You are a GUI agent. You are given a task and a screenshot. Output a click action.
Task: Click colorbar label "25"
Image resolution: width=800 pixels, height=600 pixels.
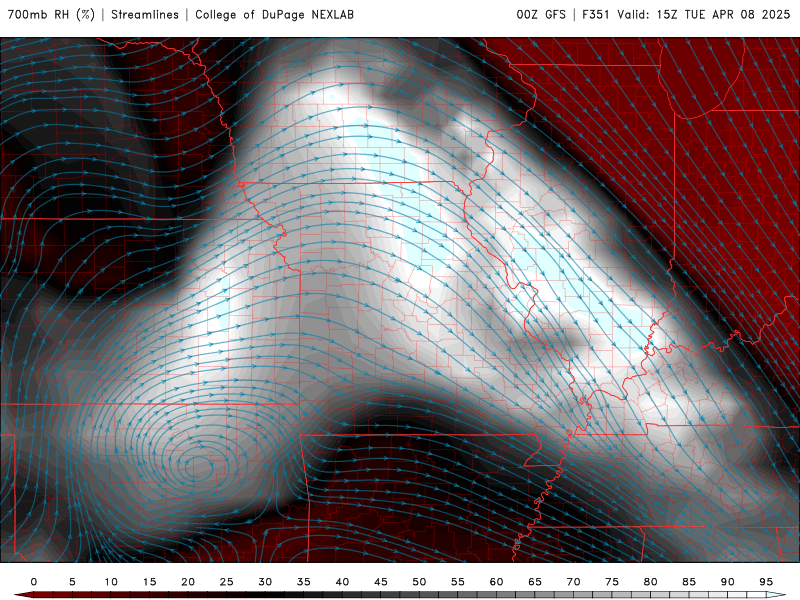[x=227, y=582]
